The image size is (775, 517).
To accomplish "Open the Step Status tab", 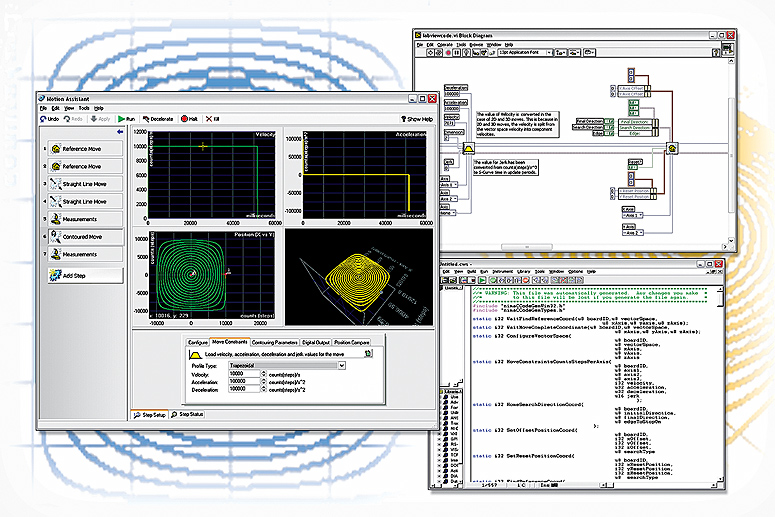I will [x=188, y=414].
